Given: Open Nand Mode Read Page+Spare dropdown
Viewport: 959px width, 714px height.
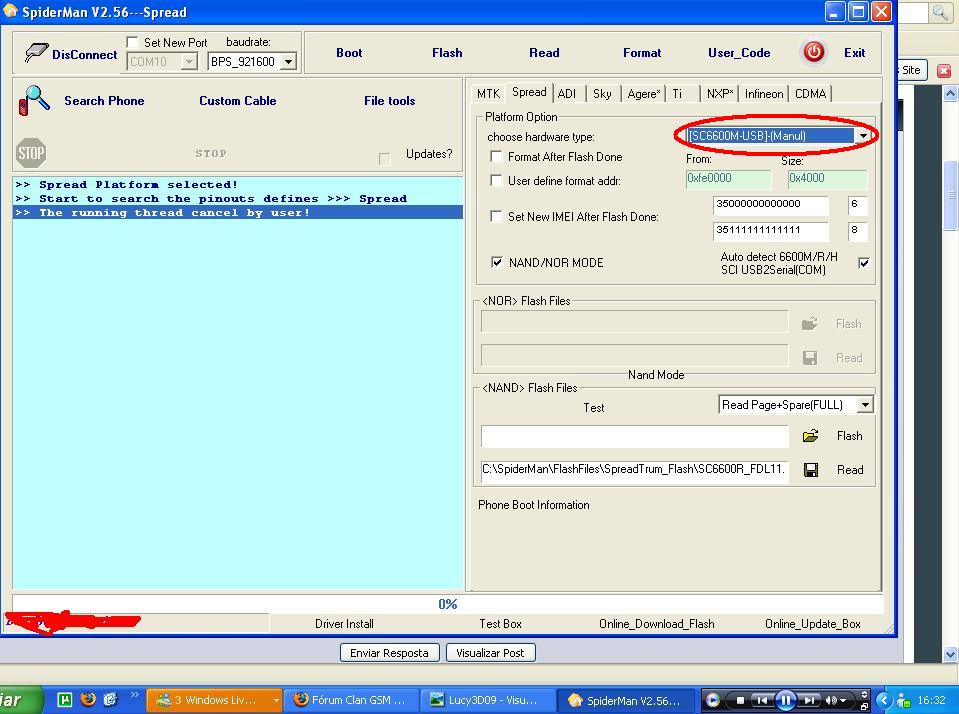Looking at the screenshot, I should pos(865,405).
